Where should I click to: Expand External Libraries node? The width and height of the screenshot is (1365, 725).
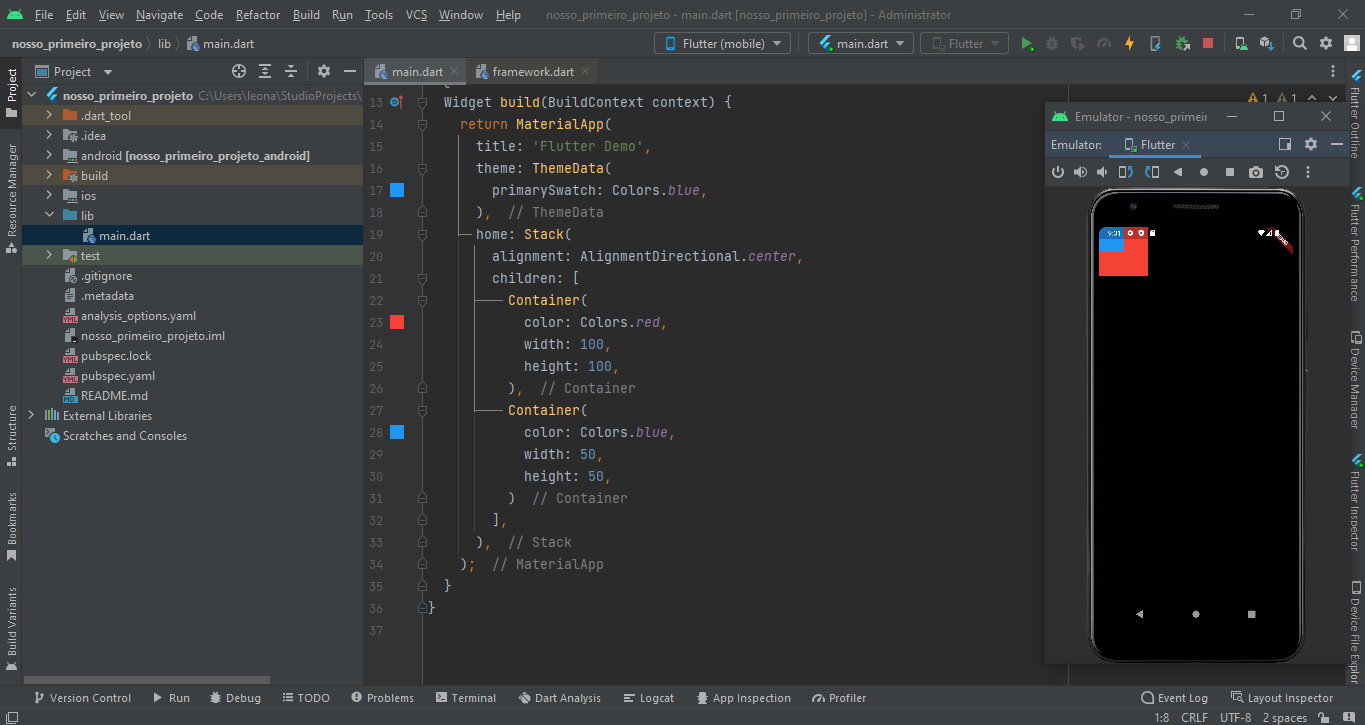[x=31, y=415]
